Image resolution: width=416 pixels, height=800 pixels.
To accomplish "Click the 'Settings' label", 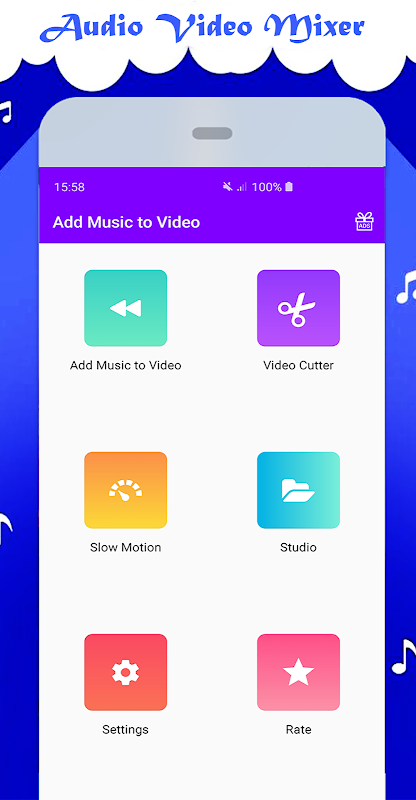I will click(x=126, y=730).
